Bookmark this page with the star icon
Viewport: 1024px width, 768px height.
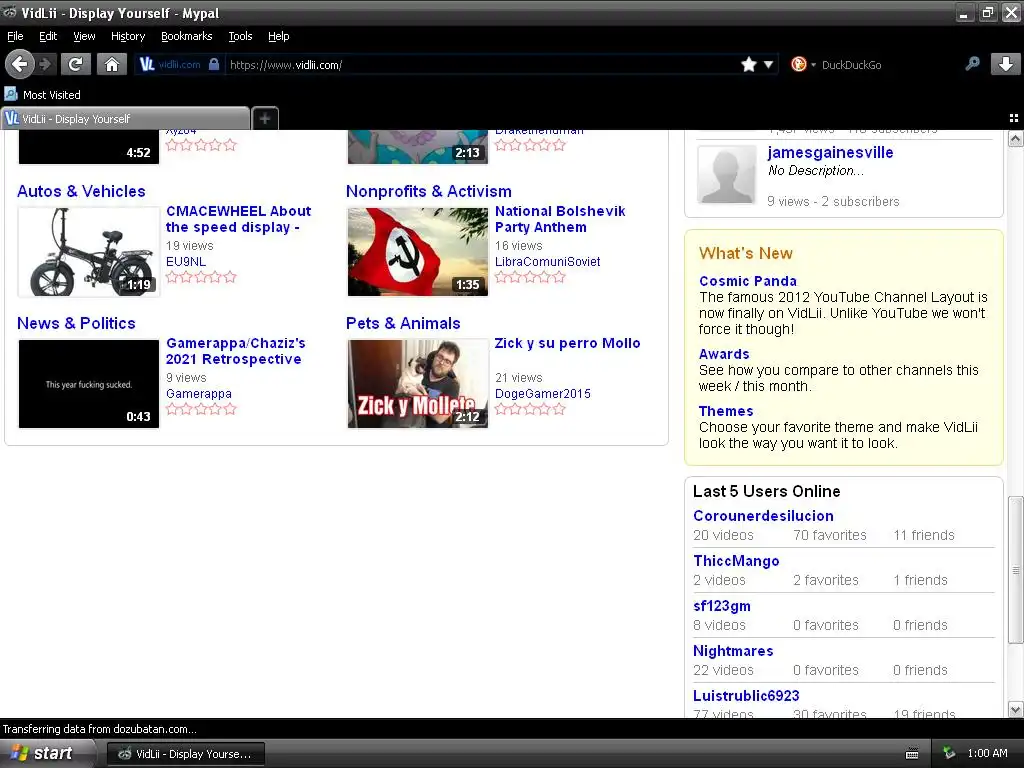click(x=748, y=64)
